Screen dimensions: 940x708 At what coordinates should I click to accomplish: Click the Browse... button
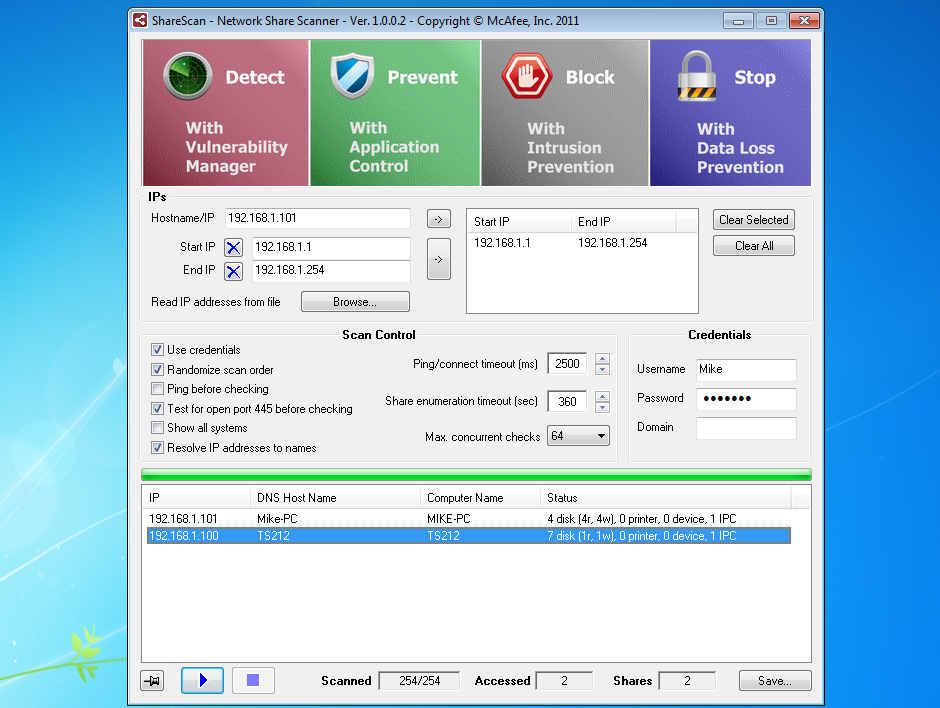(355, 302)
